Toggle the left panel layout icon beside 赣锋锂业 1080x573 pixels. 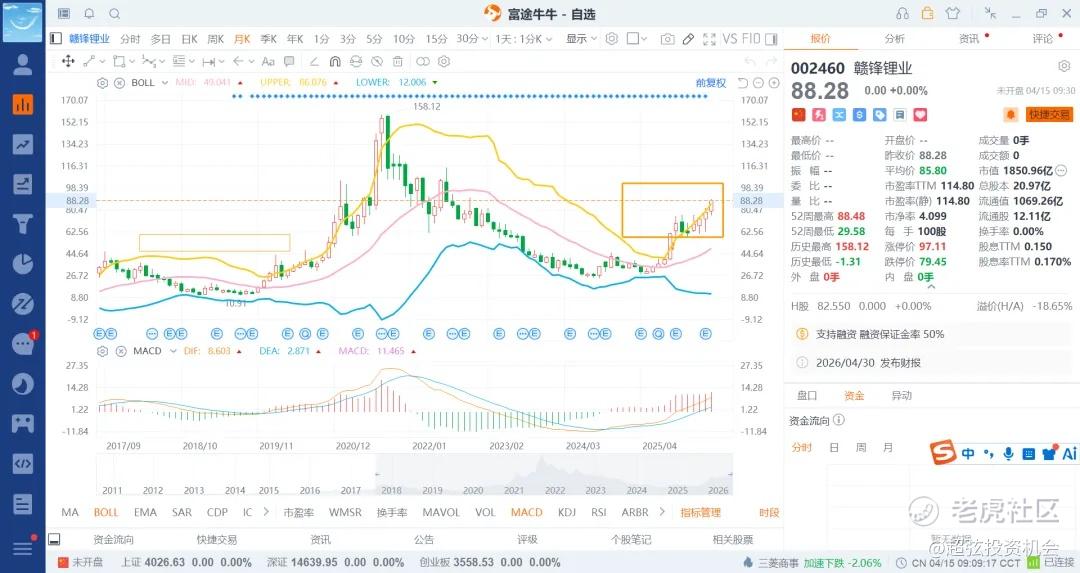coord(56,39)
